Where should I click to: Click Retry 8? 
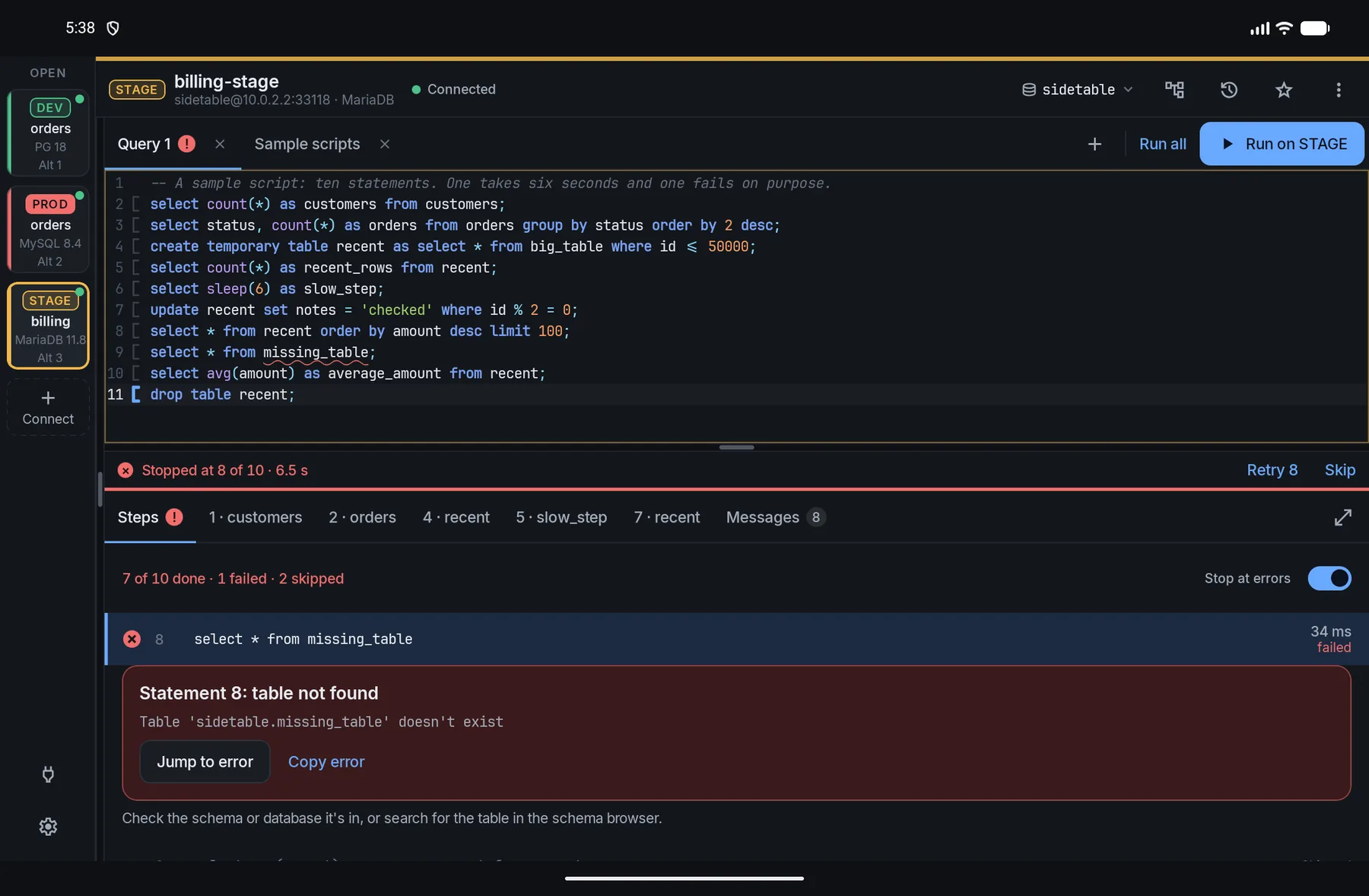click(x=1272, y=470)
